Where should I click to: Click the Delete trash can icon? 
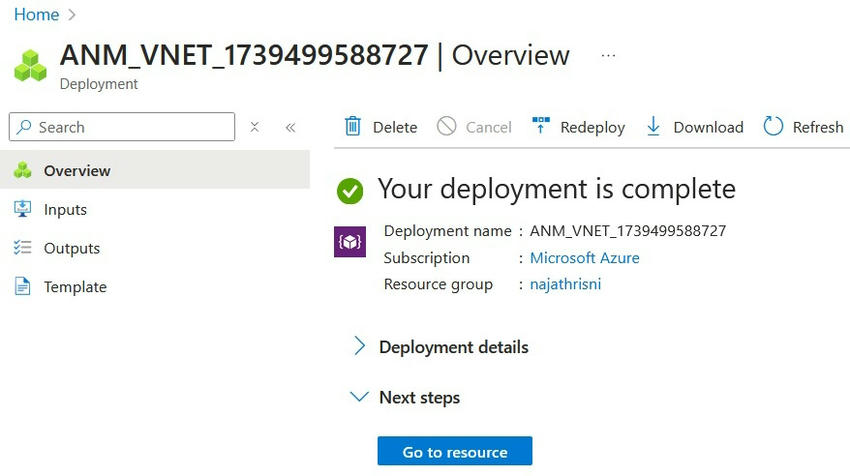pyautogui.click(x=353, y=127)
